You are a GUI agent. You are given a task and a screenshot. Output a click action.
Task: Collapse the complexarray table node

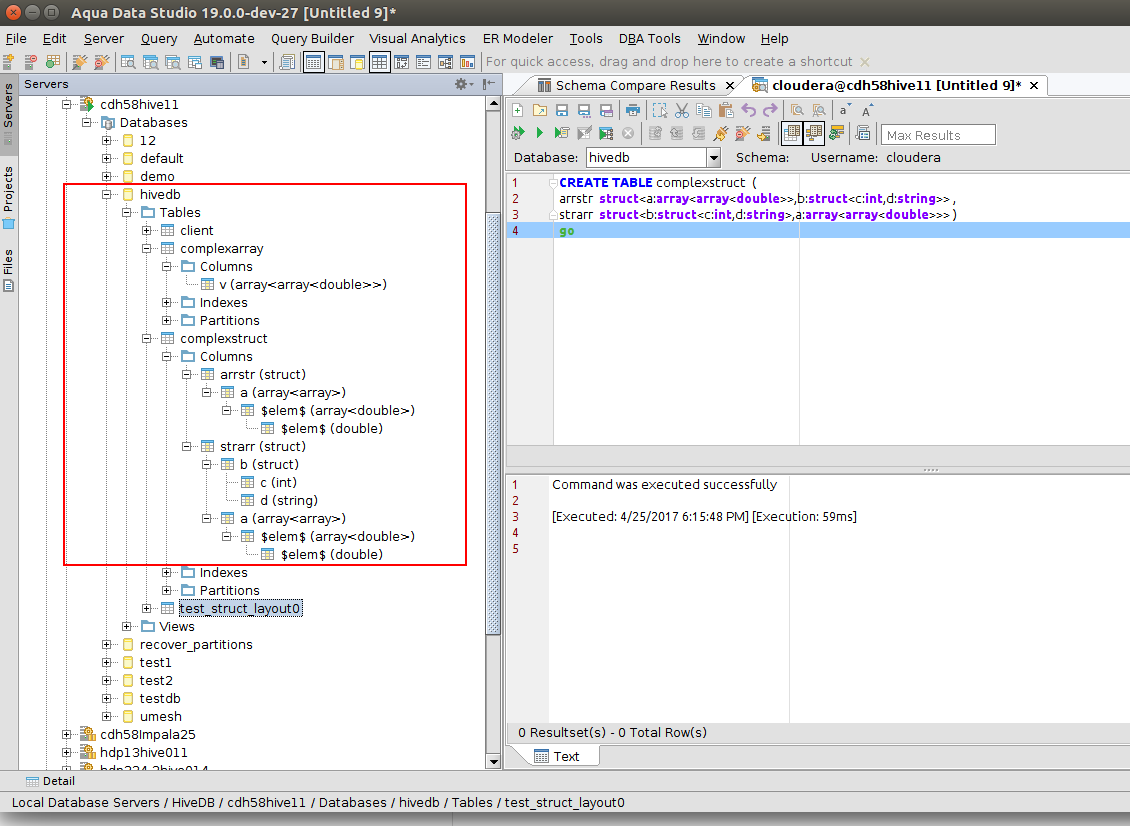coord(147,249)
